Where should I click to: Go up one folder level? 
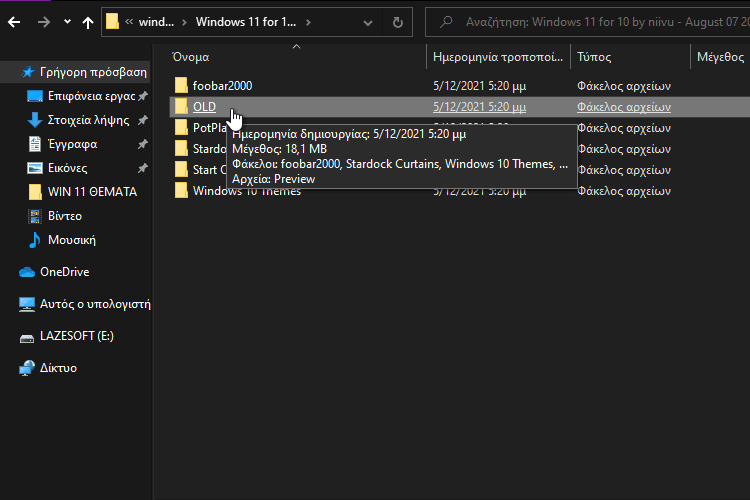click(88, 22)
